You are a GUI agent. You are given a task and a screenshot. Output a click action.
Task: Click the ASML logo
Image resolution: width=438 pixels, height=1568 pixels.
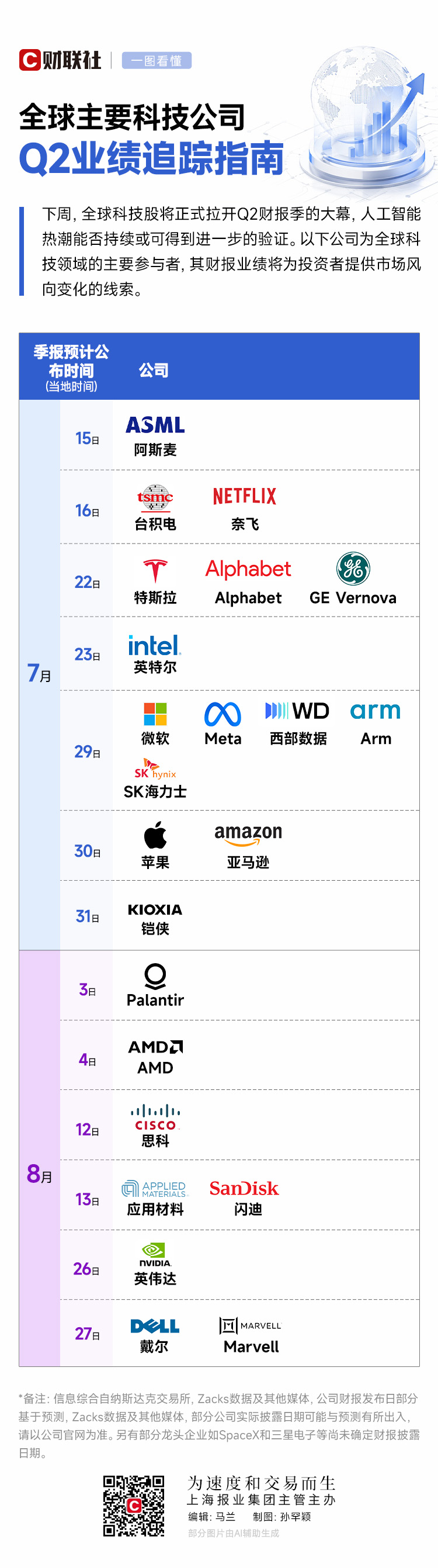(155, 425)
